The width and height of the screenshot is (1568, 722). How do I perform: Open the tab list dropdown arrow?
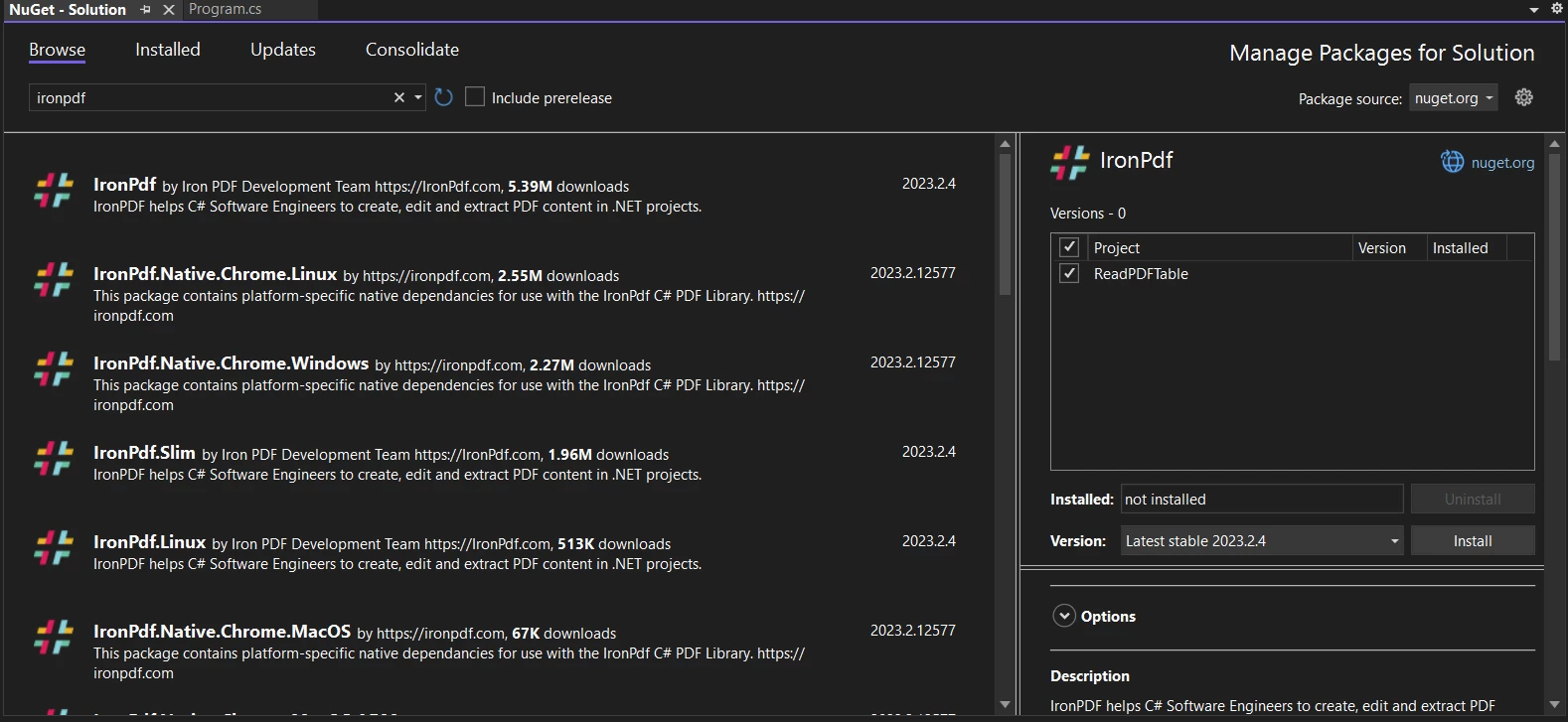coord(1534,9)
